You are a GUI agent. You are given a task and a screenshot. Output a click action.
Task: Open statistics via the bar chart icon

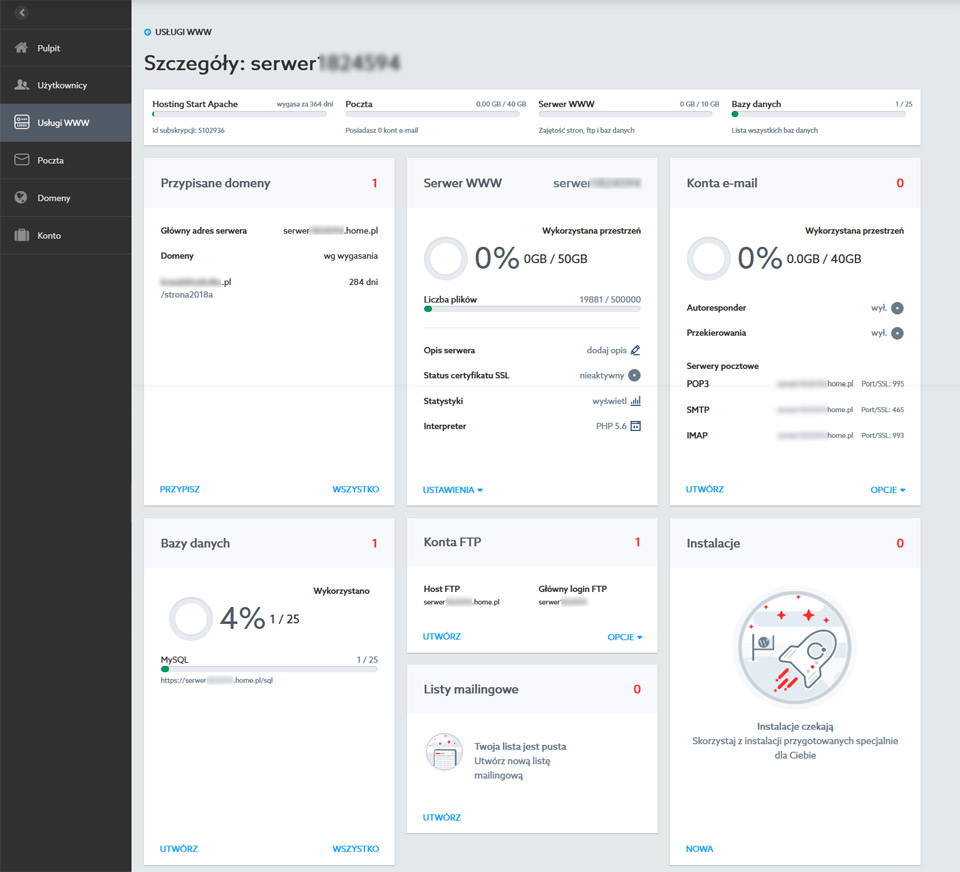[636, 401]
